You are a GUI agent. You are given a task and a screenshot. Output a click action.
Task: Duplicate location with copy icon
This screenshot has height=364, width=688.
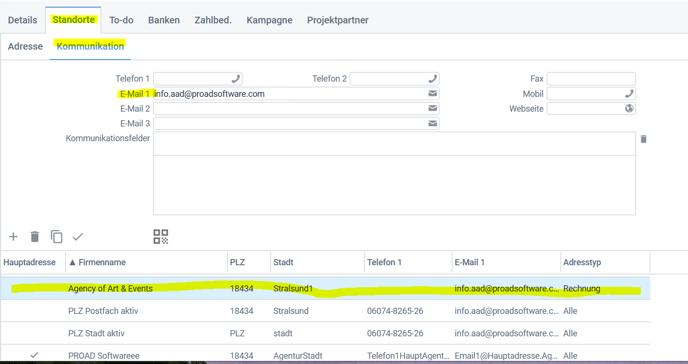pyautogui.click(x=56, y=237)
